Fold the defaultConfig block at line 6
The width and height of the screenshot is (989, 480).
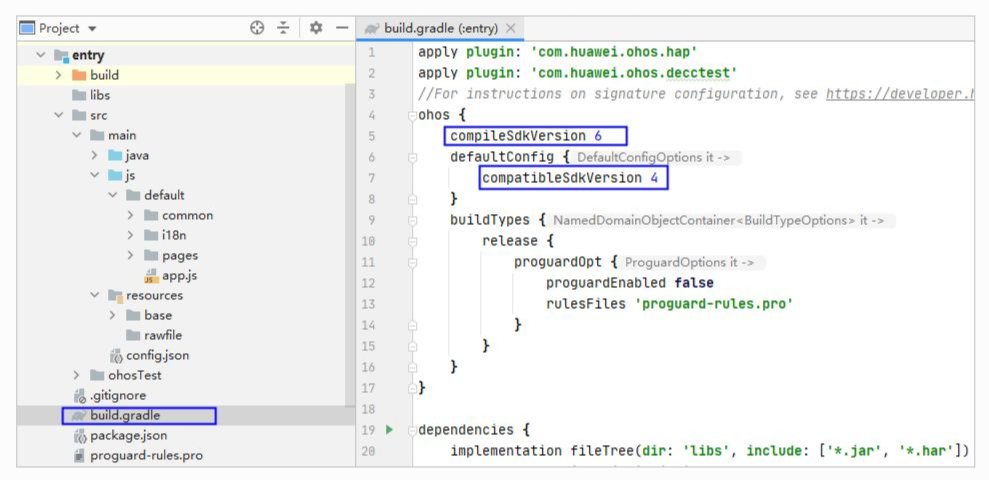tap(413, 157)
